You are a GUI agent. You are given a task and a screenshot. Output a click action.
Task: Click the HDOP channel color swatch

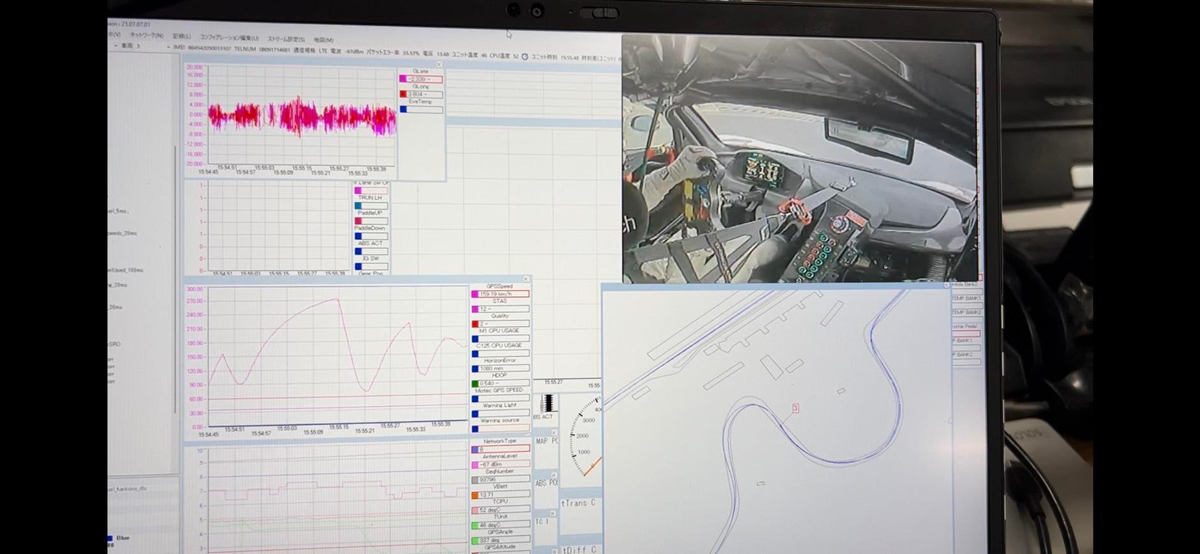click(475, 383)
